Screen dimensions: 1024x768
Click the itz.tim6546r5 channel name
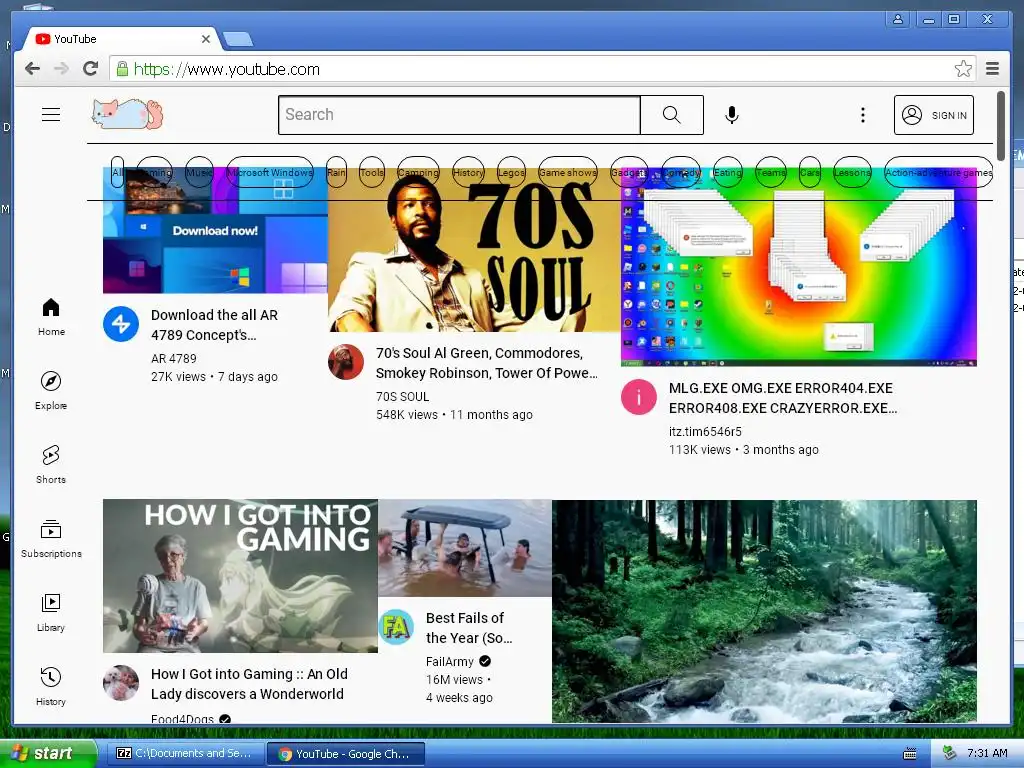(x=705, y=432)
